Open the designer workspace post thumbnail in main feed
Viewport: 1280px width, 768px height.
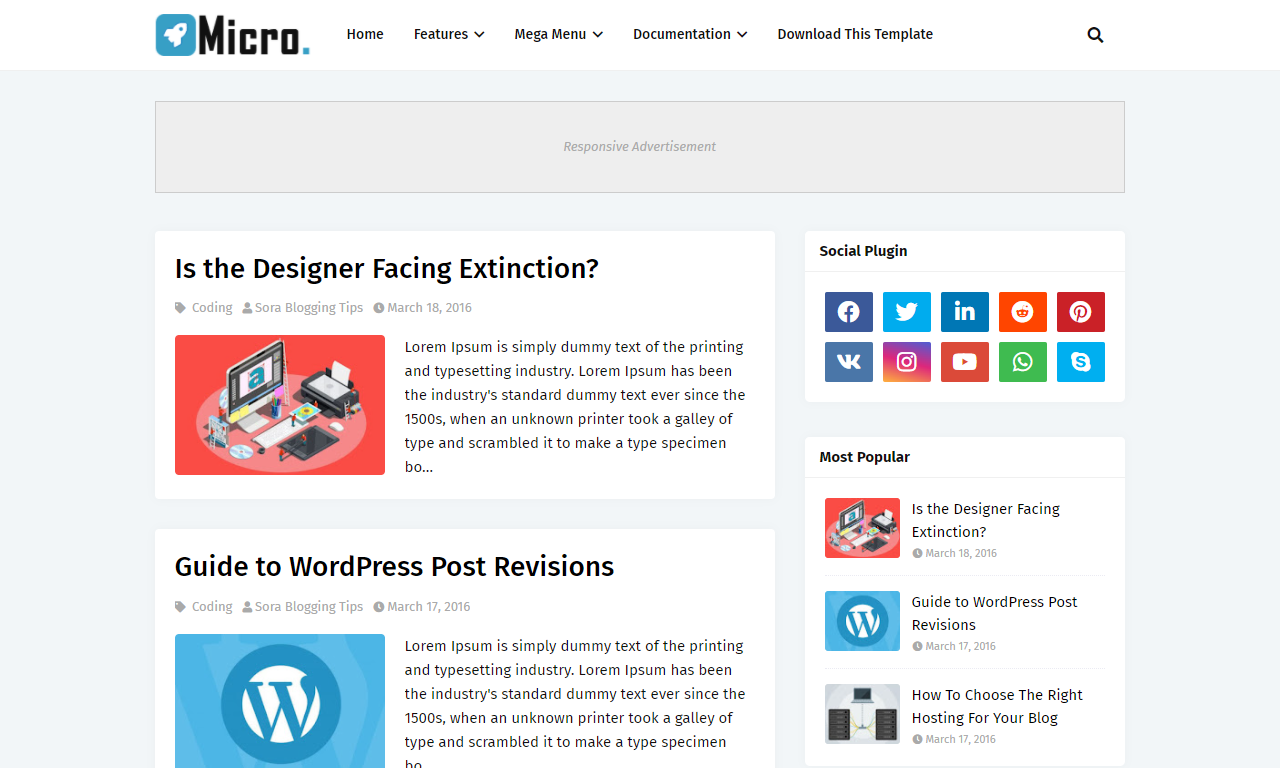point(280,405)
